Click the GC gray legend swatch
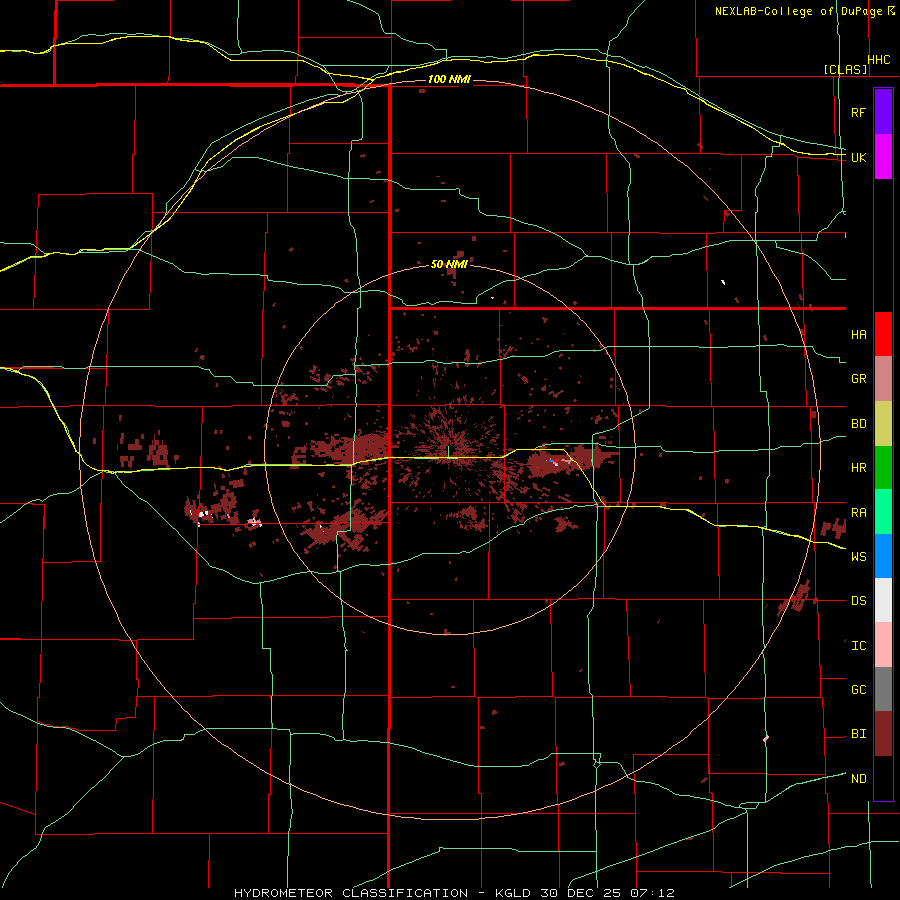 pyautogui.click(x=883, y=689)
